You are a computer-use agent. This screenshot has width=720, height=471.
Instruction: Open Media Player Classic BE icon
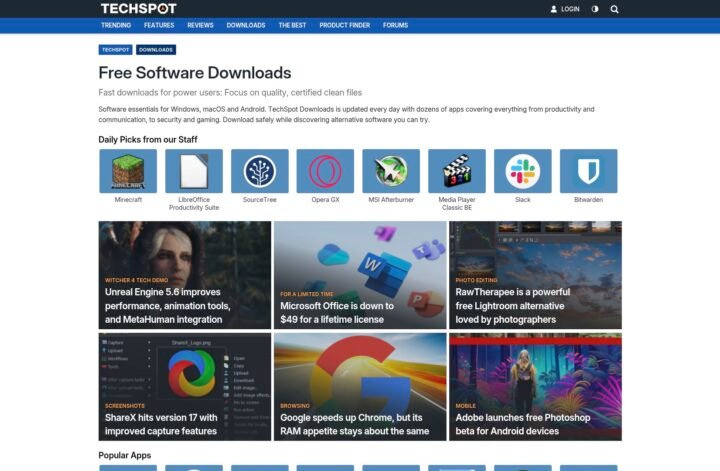point(457,171)
